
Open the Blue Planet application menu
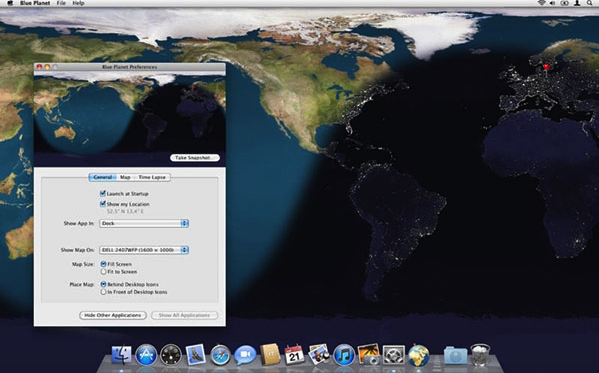point(35,3)
